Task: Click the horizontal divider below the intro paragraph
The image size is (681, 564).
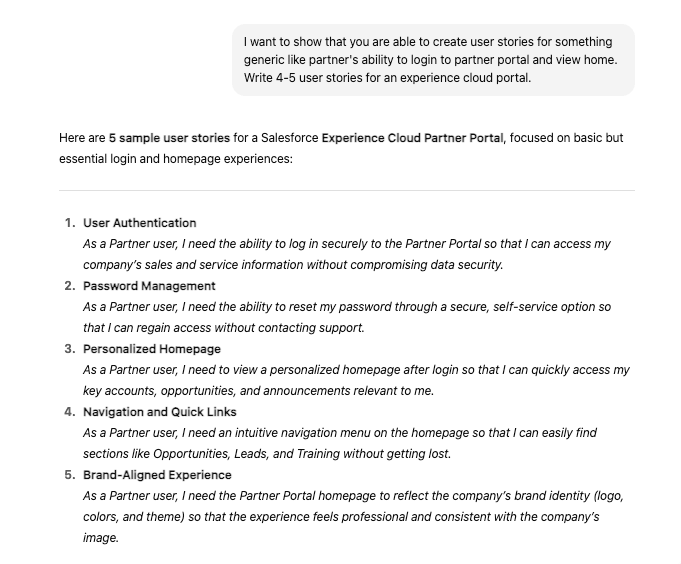Action: pos(347,190)
